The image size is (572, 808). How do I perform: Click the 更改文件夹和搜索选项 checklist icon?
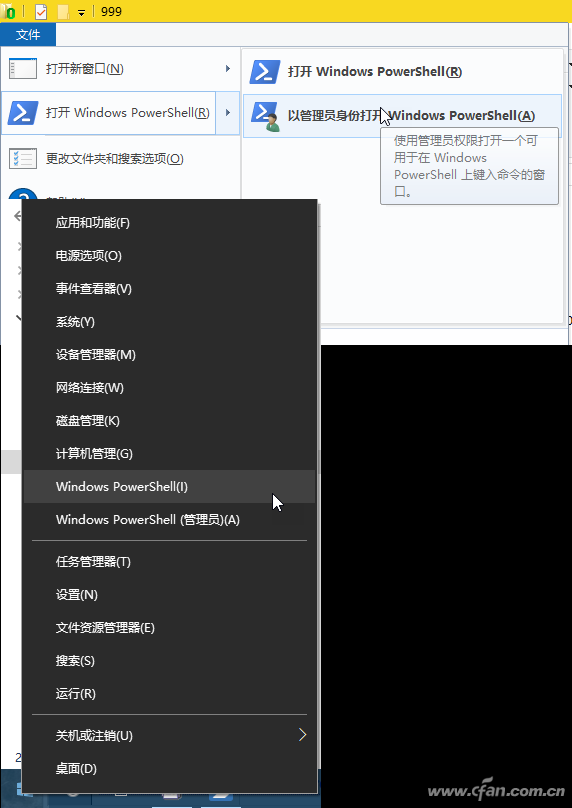23,159
